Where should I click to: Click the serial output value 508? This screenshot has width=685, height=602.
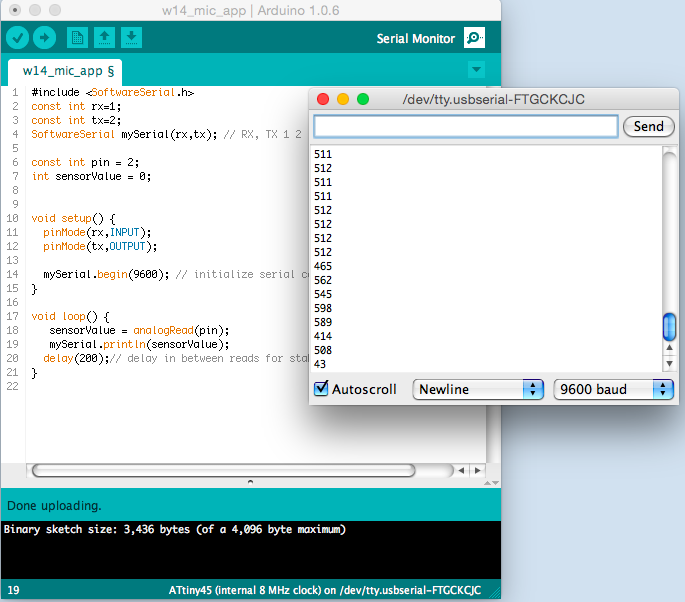323,350
